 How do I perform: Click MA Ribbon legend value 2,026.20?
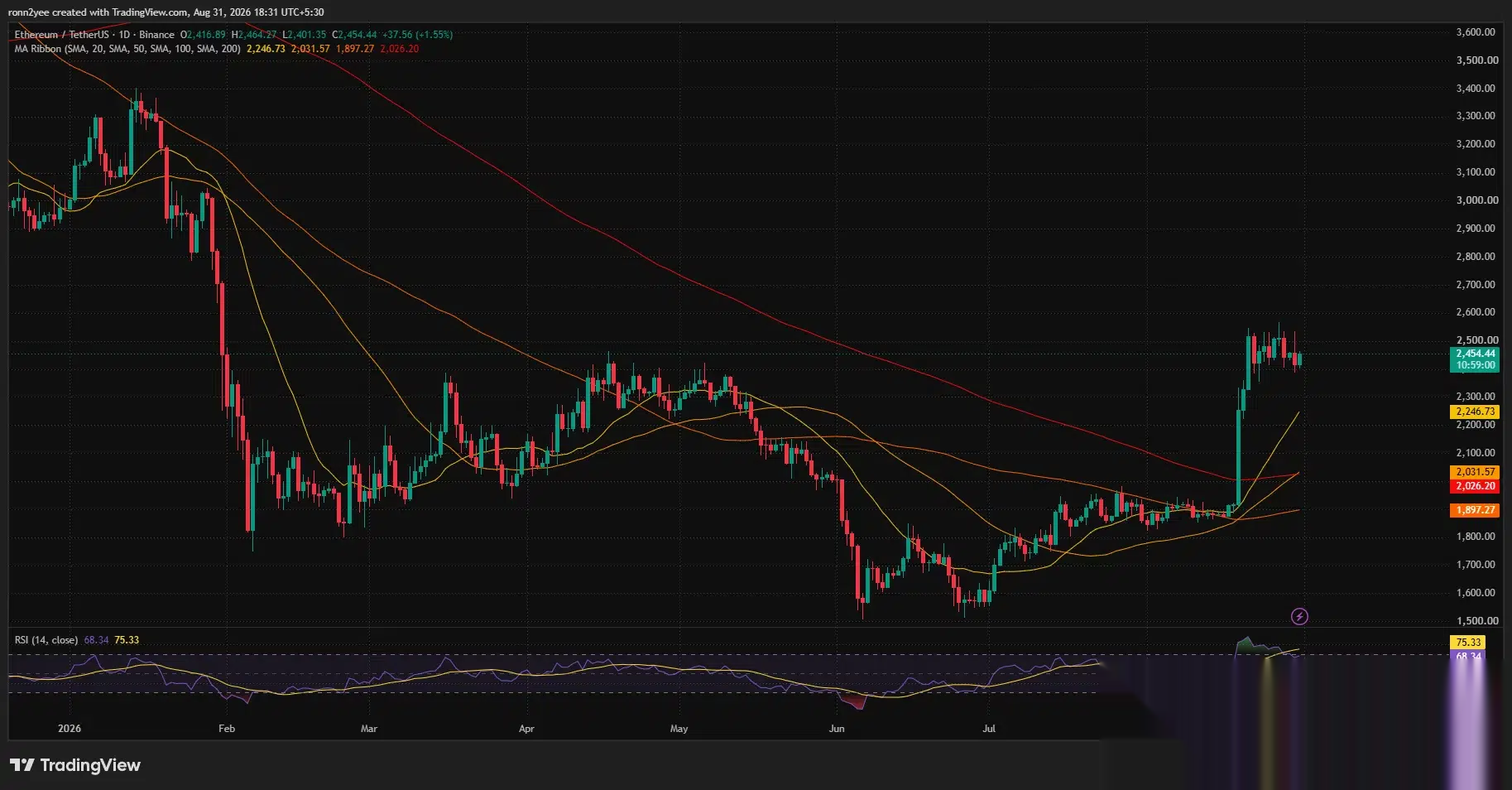click(x=400, y=49)
